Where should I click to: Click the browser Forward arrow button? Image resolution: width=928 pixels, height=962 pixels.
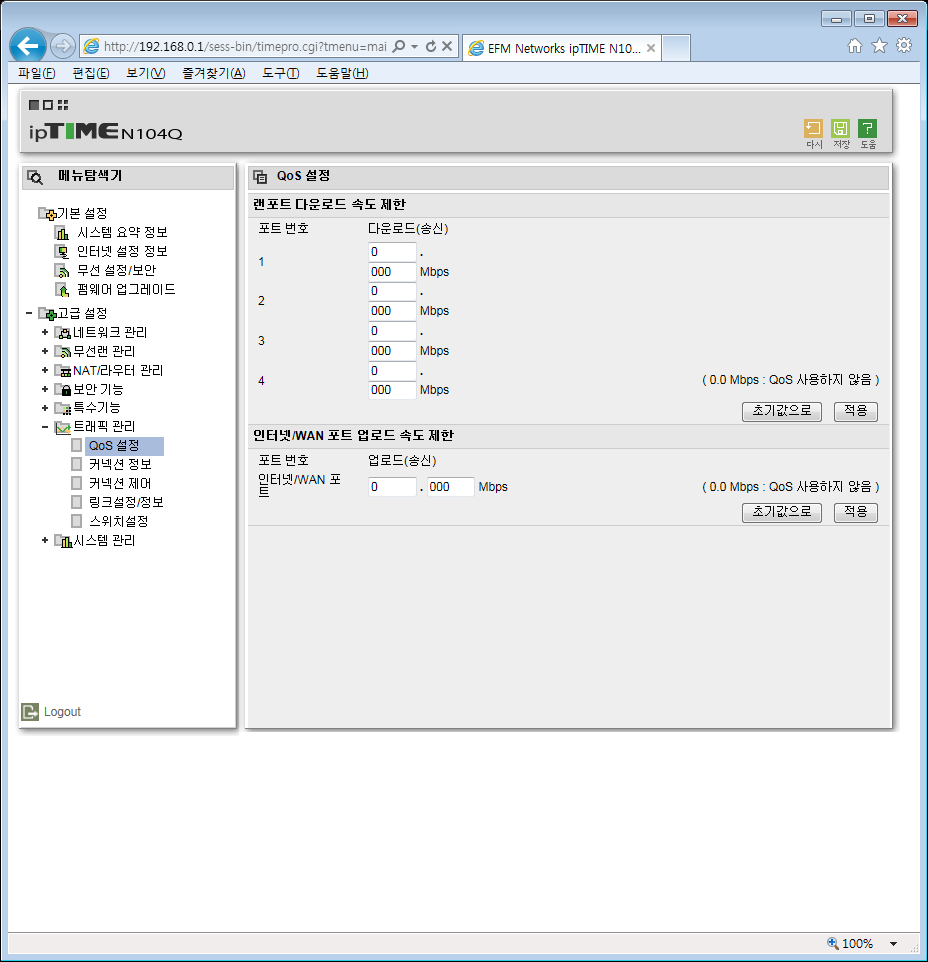click(62, 46)
